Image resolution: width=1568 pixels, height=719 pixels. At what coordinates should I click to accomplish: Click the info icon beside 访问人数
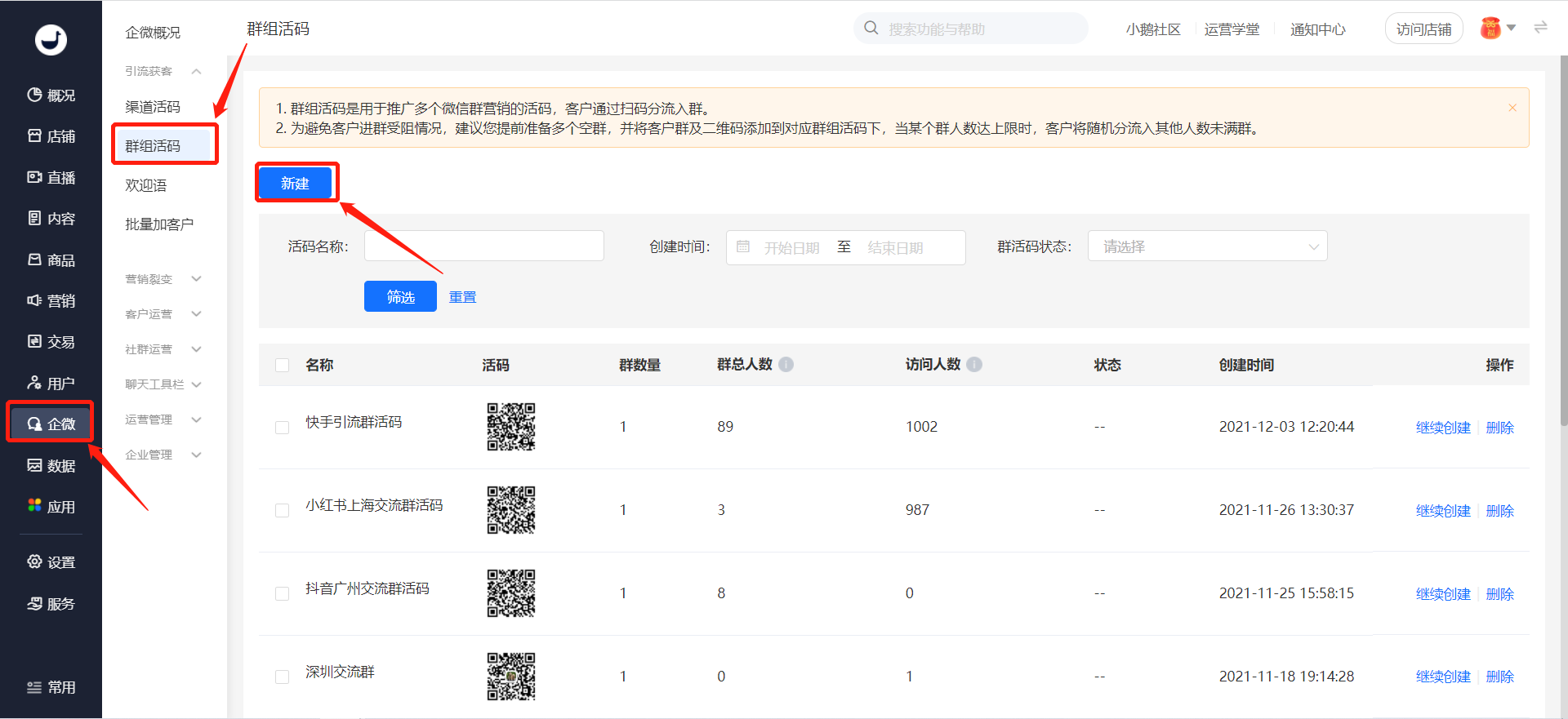pos(974,364)
